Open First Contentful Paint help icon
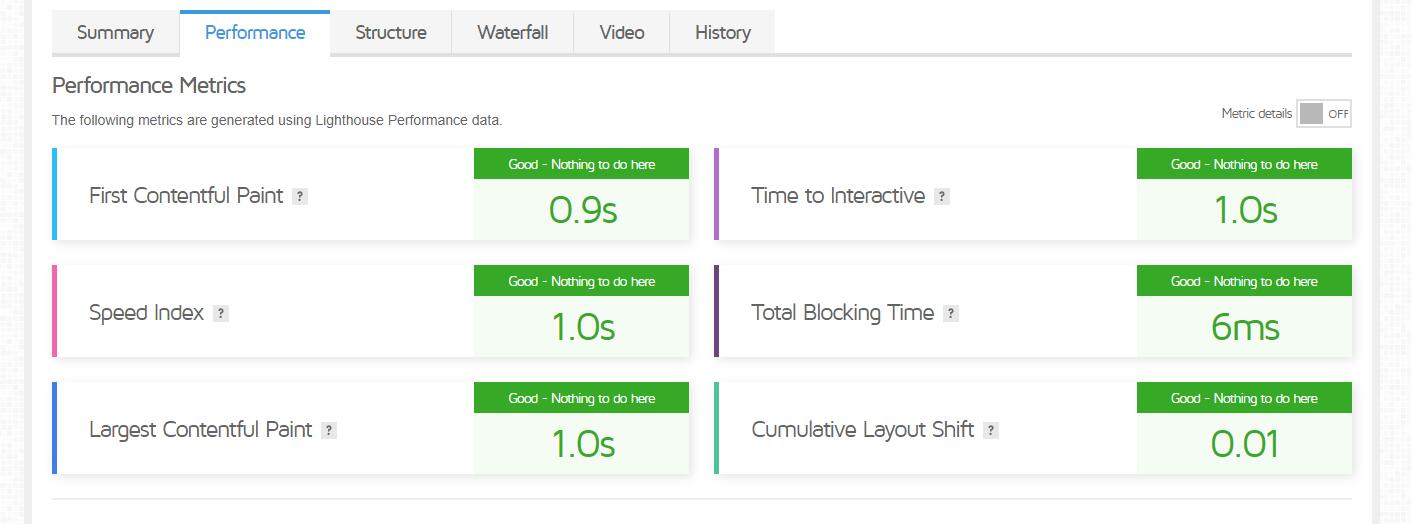1412x524 pixels. (x=300, y=197)
